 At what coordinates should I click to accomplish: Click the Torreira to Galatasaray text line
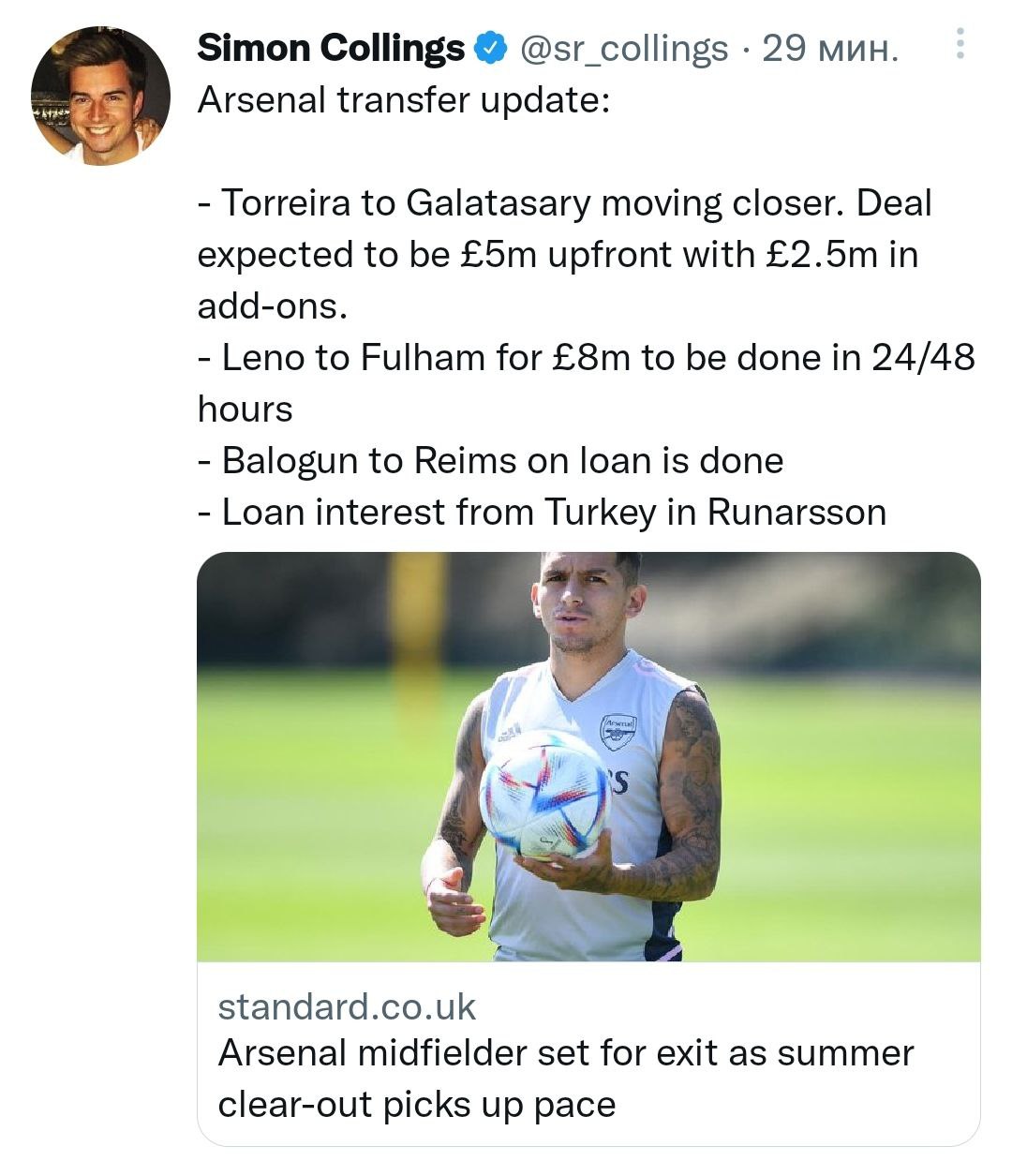pos(564,202)
